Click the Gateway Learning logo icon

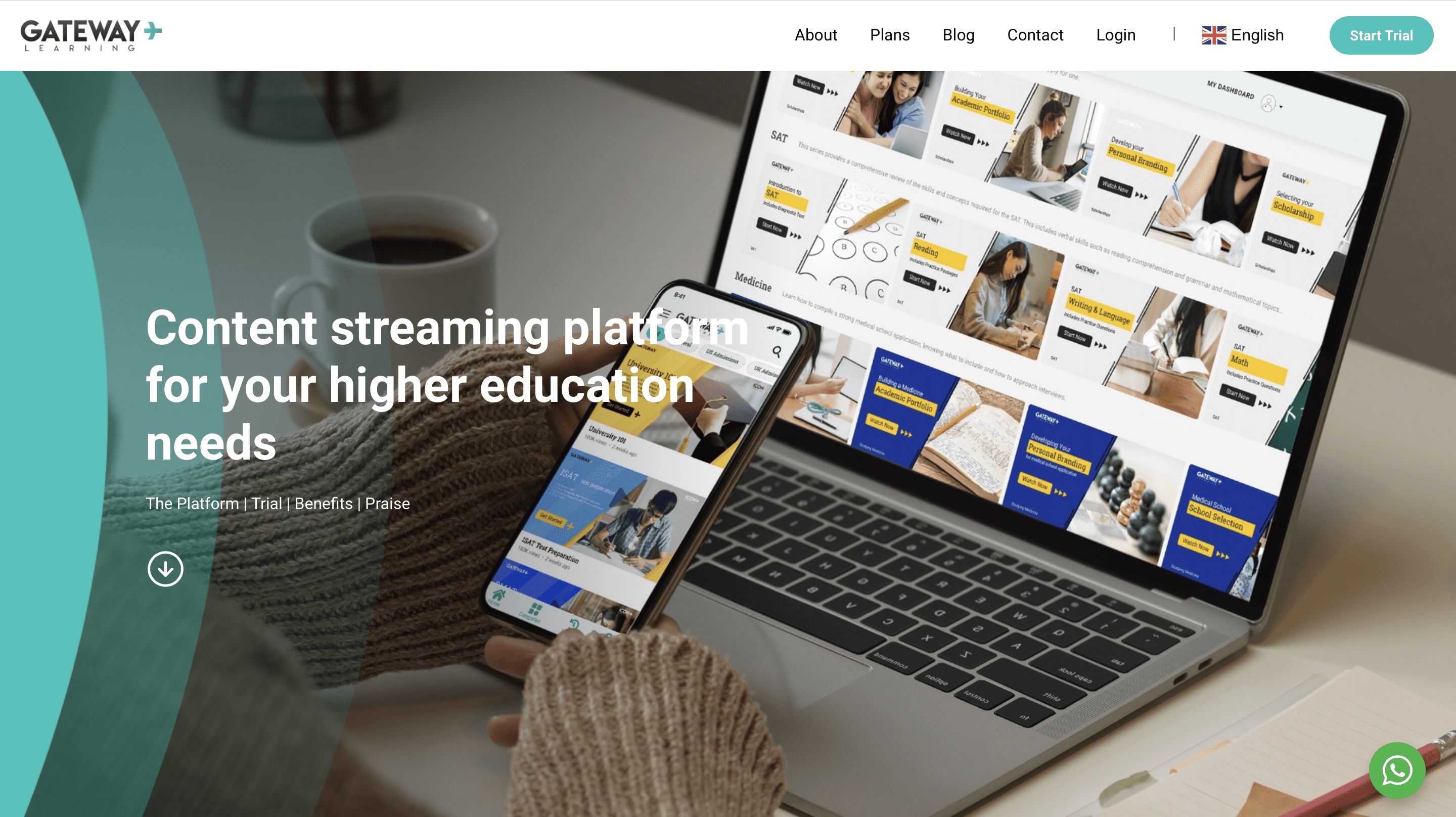(x=91, y=35)
